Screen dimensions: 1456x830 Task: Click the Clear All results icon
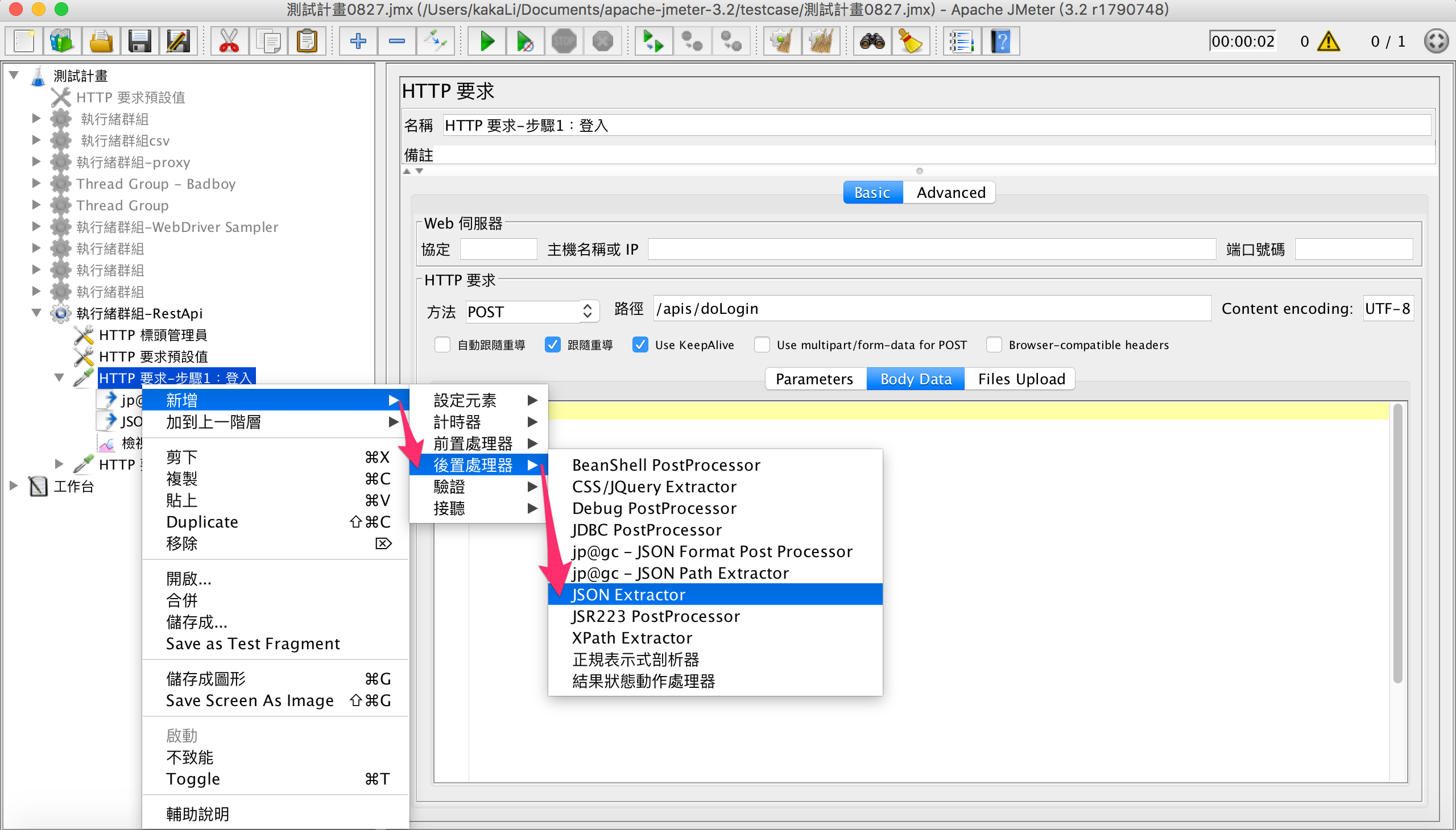821,41
